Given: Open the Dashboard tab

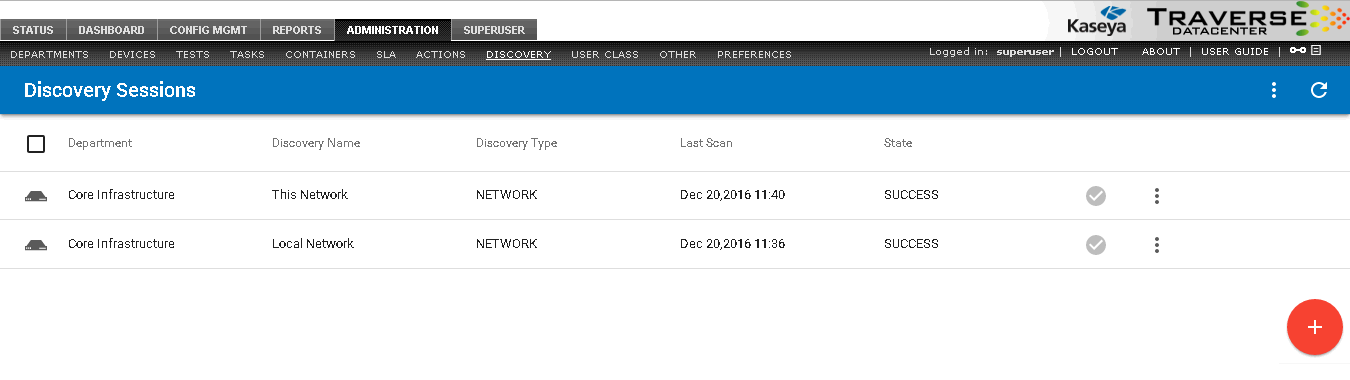Looking at the screenshot, I should click(x=112, y=30).
